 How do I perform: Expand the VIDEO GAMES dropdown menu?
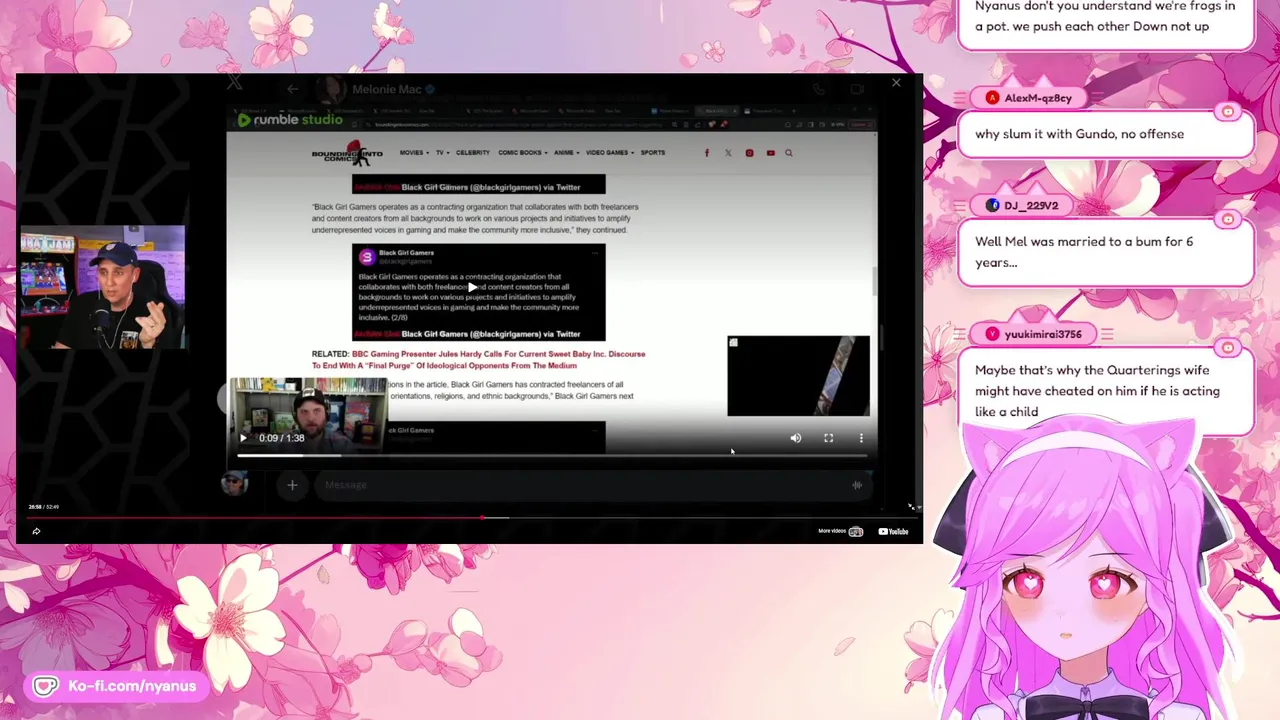(x=610, y=153)
